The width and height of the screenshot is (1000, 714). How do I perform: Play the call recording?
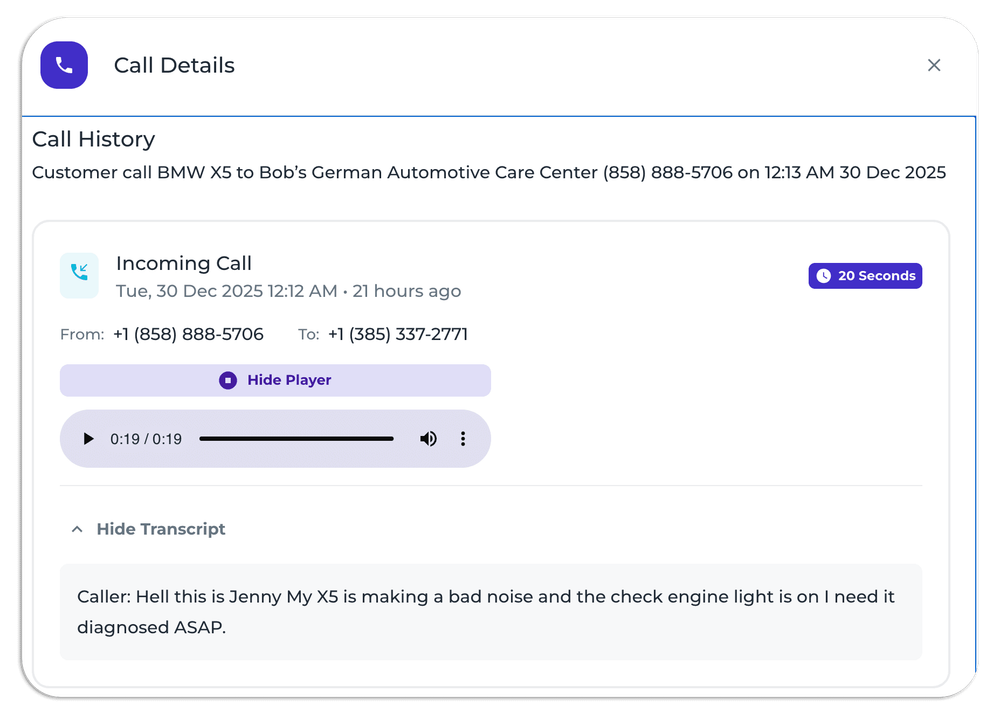point(88,439)
